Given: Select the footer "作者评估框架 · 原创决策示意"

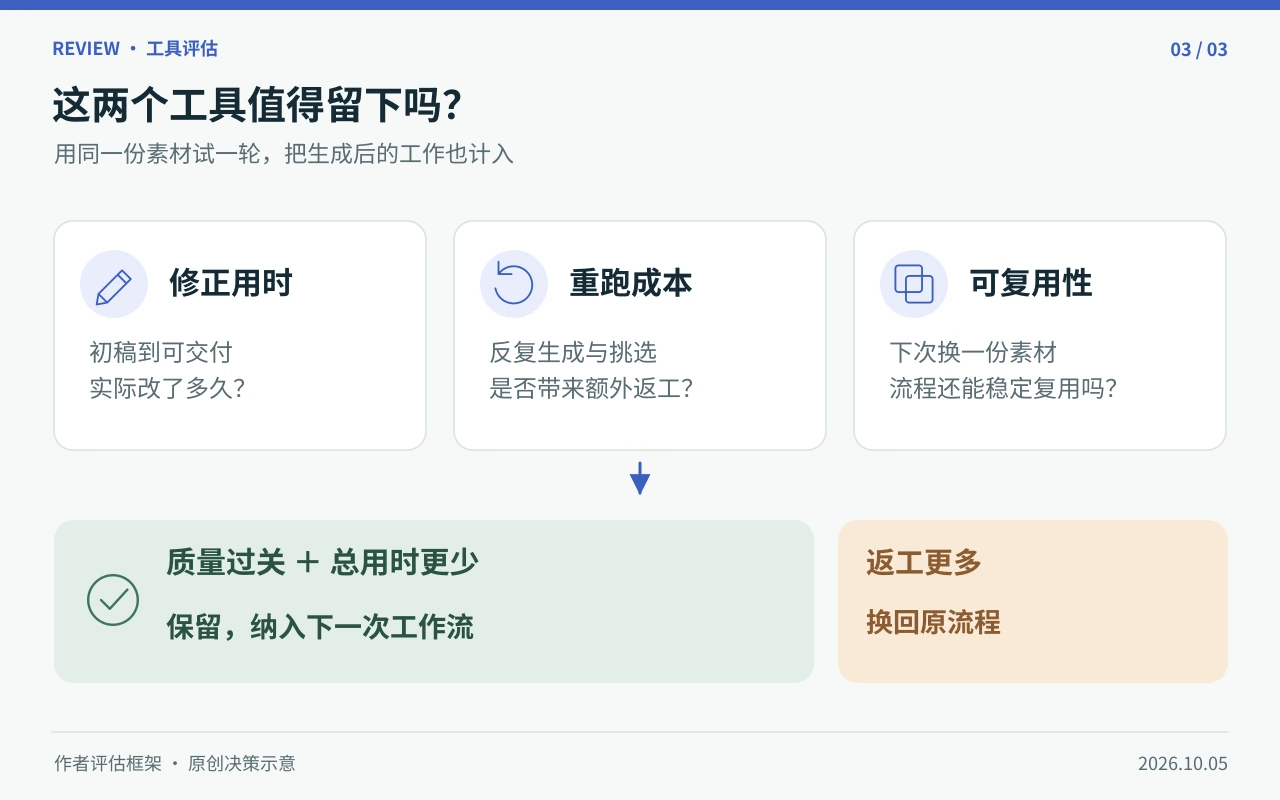Looking at the screenshot, I should point(175,764).
